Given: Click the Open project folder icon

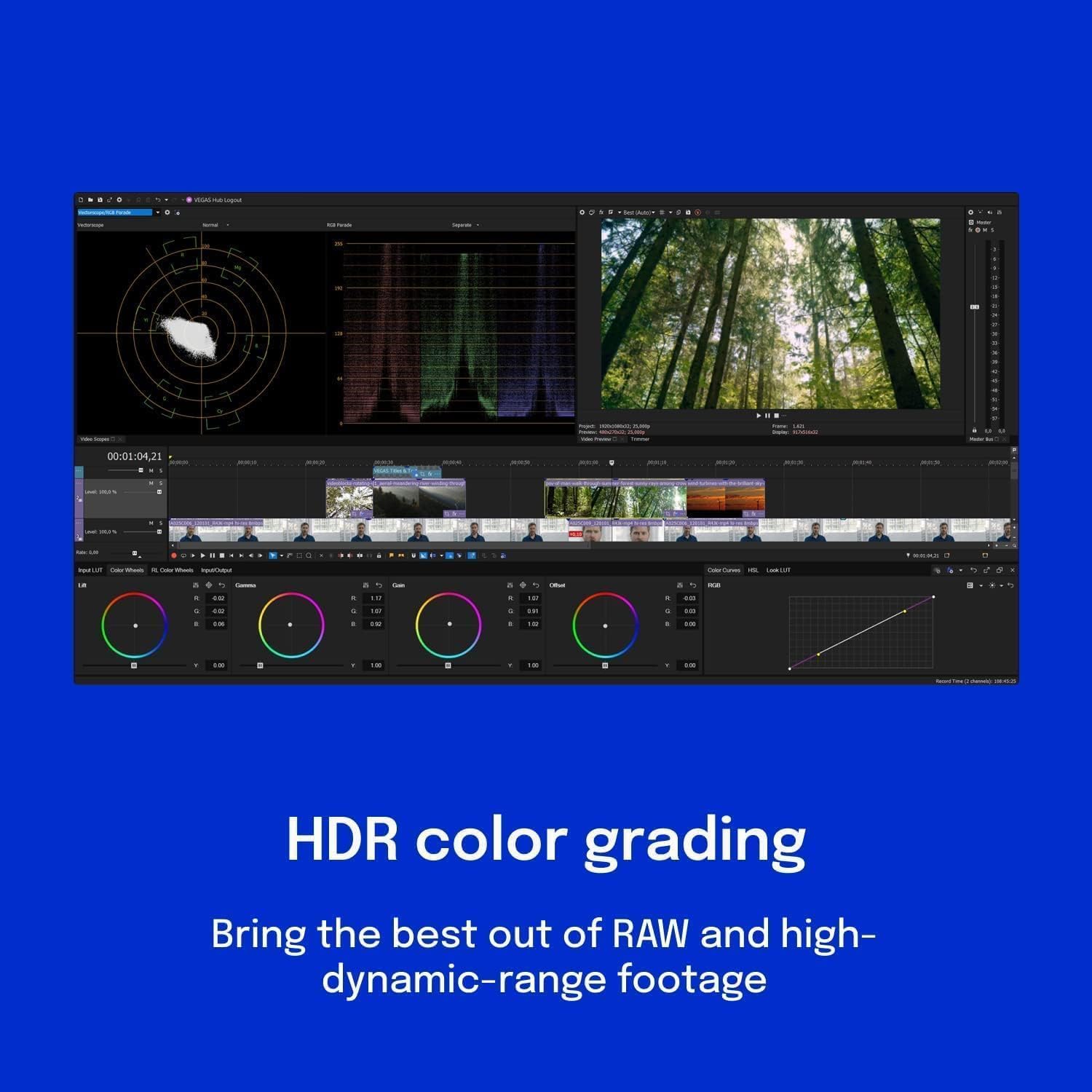Looking at the screenshot, I should [x=90, y=199].
